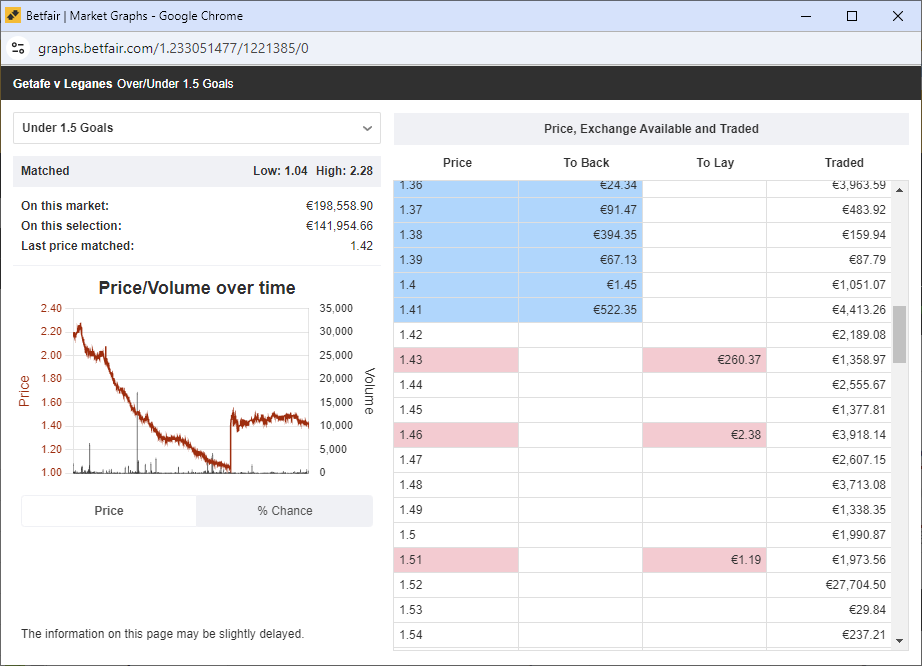The height and width of the screenshot is (666, 922).
Task: Click the 1.52 price cell
Action: [456, 585]
